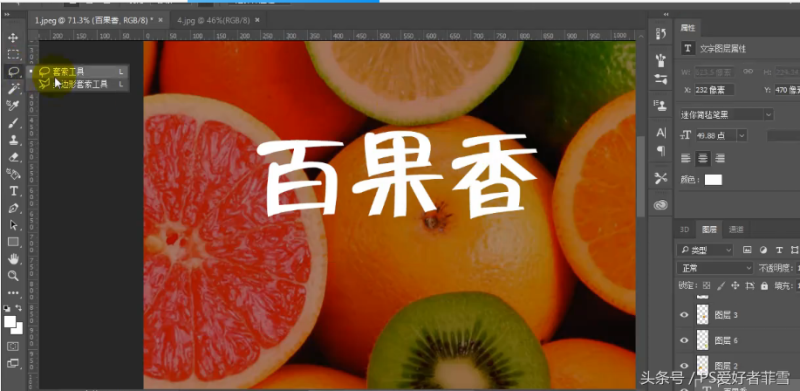
Task: Switch to the 4.jpg document tab
Action: [213, 20]
